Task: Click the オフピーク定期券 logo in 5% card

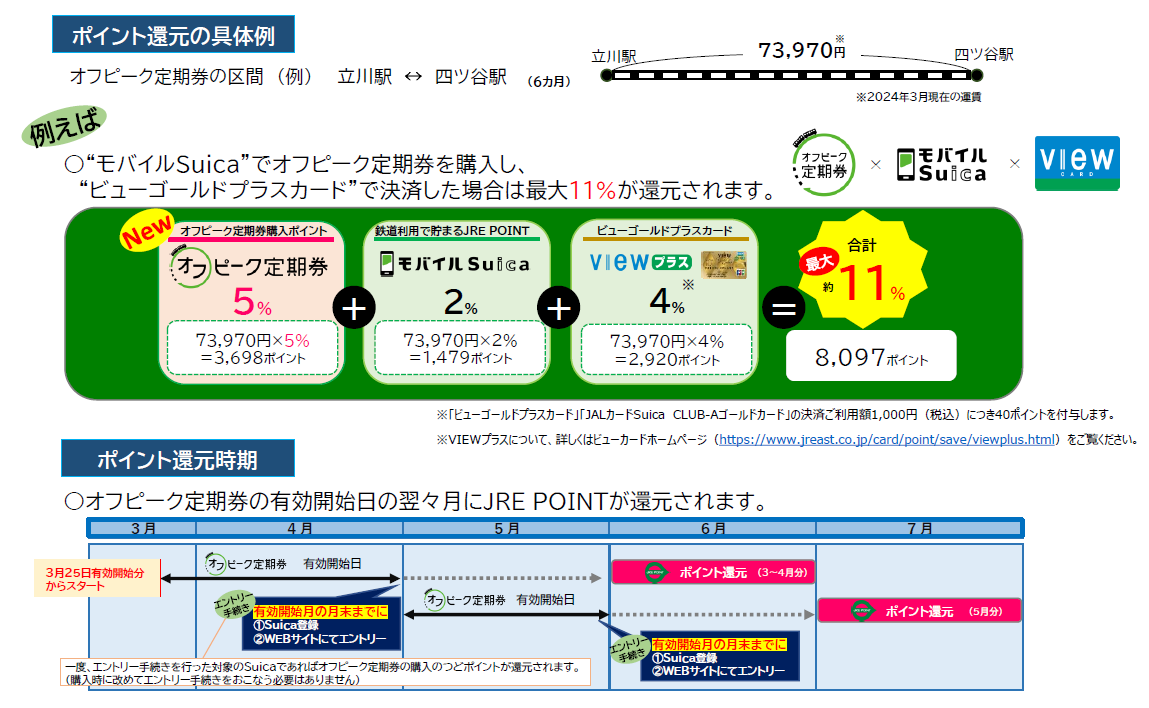Action: 249,267
